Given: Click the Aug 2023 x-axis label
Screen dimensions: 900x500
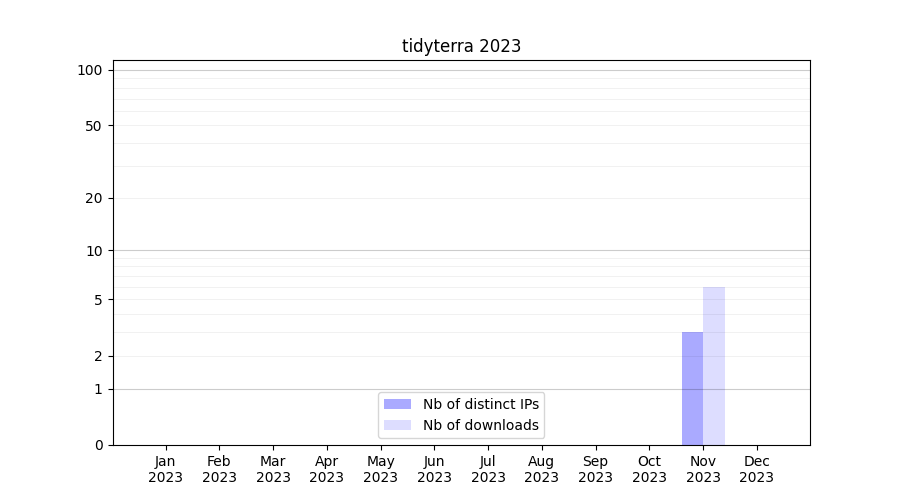Looking at the screenshot, I should [x=542, y=469].
